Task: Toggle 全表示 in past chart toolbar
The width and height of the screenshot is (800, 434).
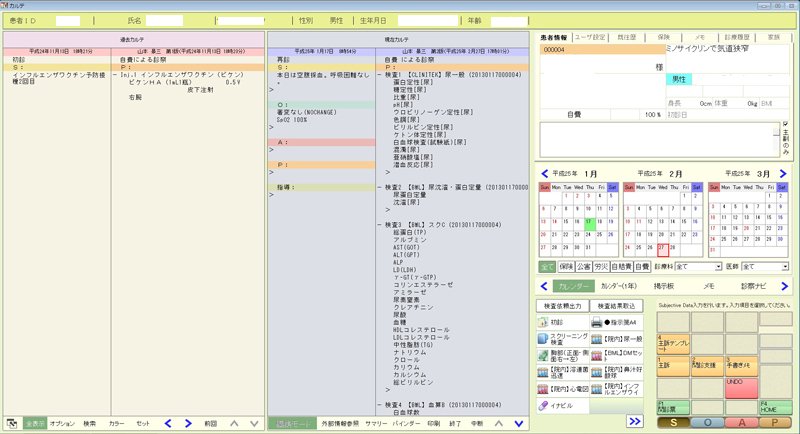Action: (35, 423)
